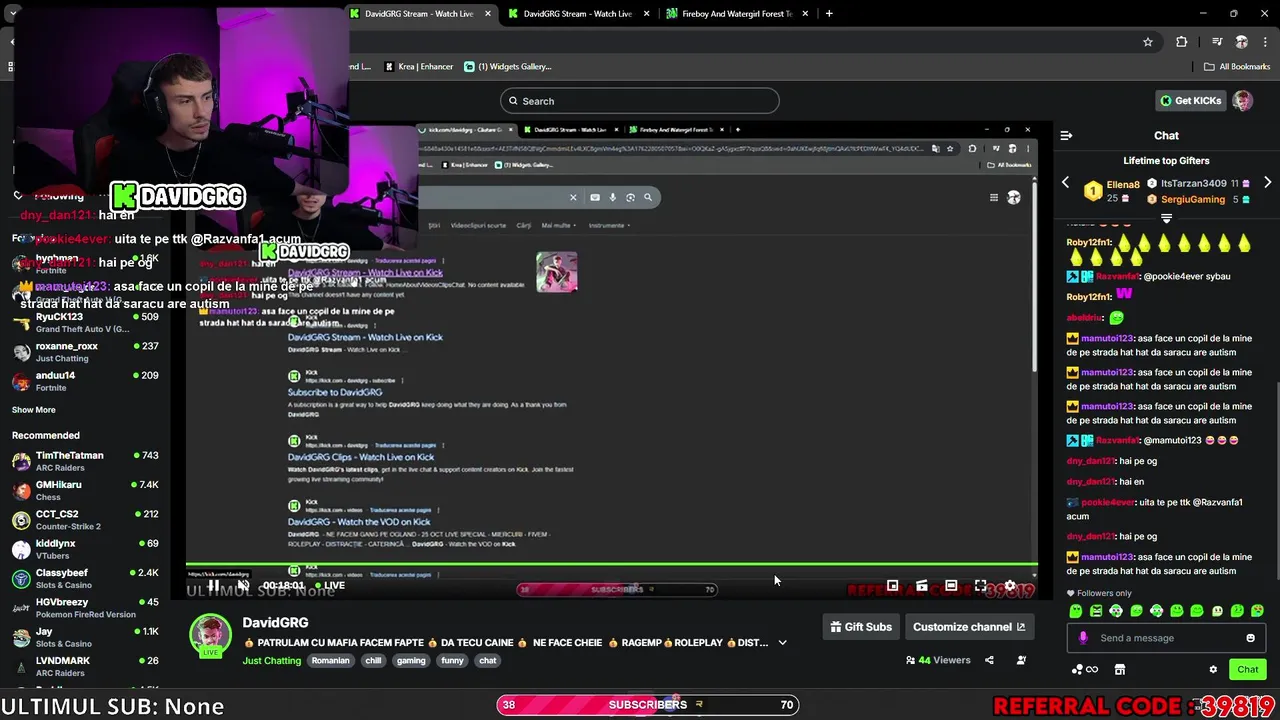Open the Chrome extensions puzzle icon
Viewport: 1280px width, 720px height.
1182,42
